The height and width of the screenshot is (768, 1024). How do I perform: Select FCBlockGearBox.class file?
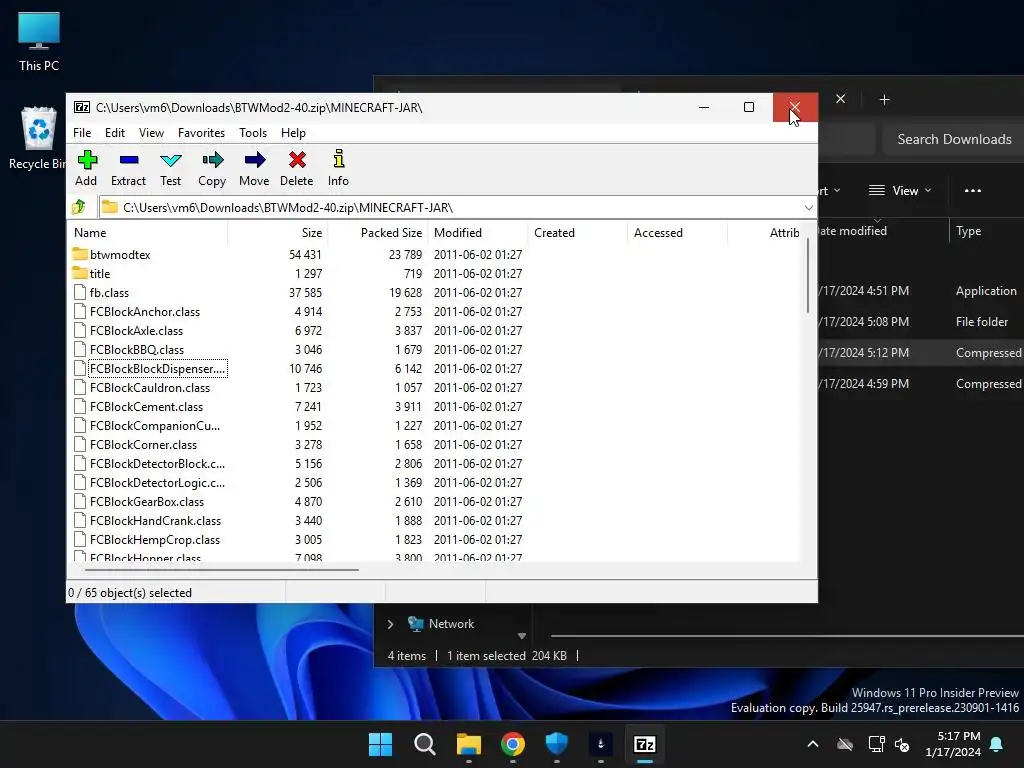[x=147, y=501]
